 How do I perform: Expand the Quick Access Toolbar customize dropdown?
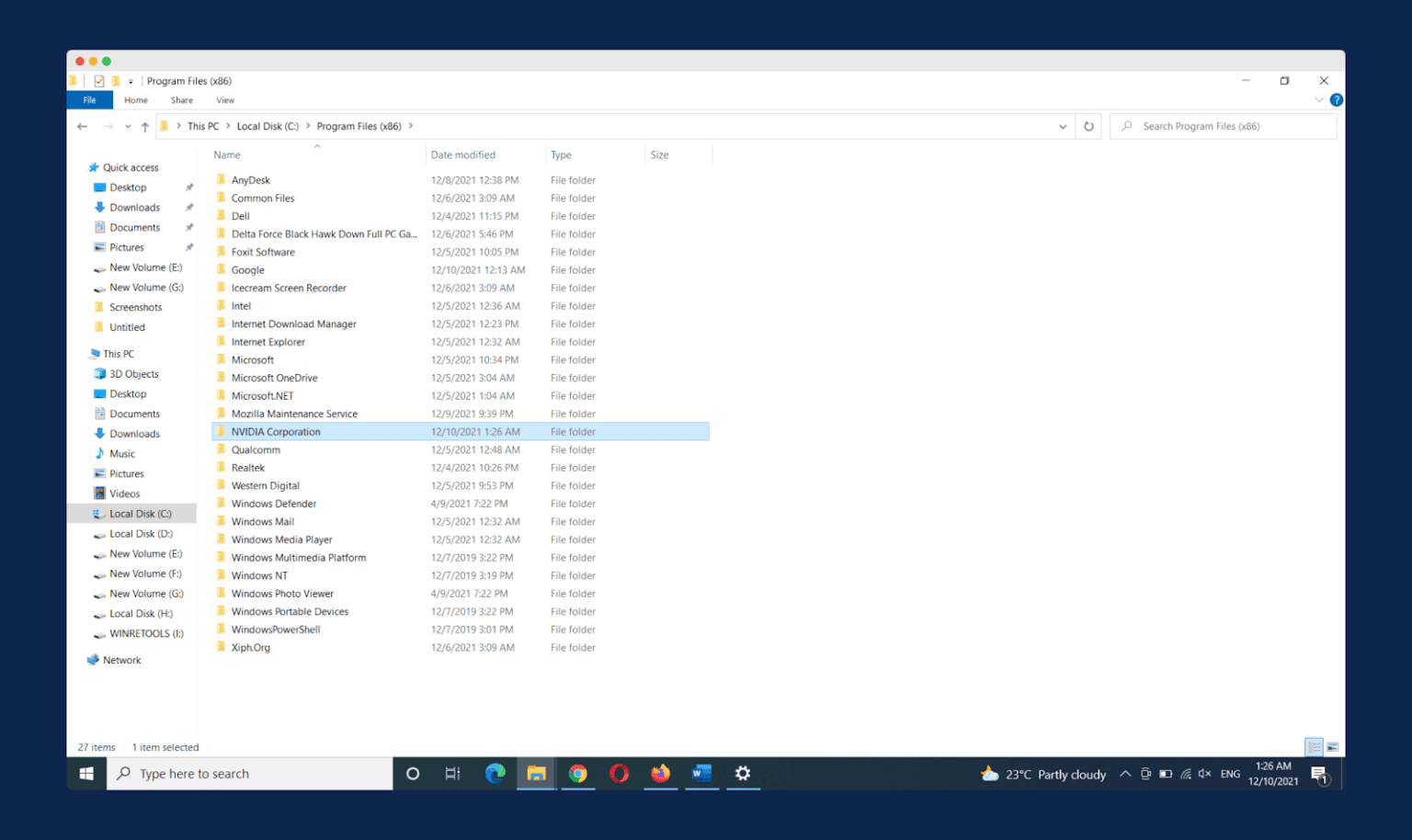click(130, 80)
